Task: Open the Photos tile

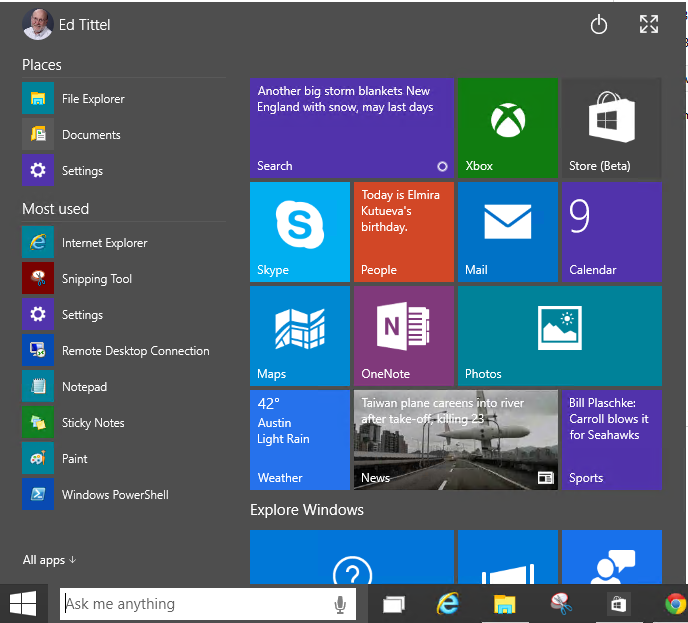Action: pos(560,336)
